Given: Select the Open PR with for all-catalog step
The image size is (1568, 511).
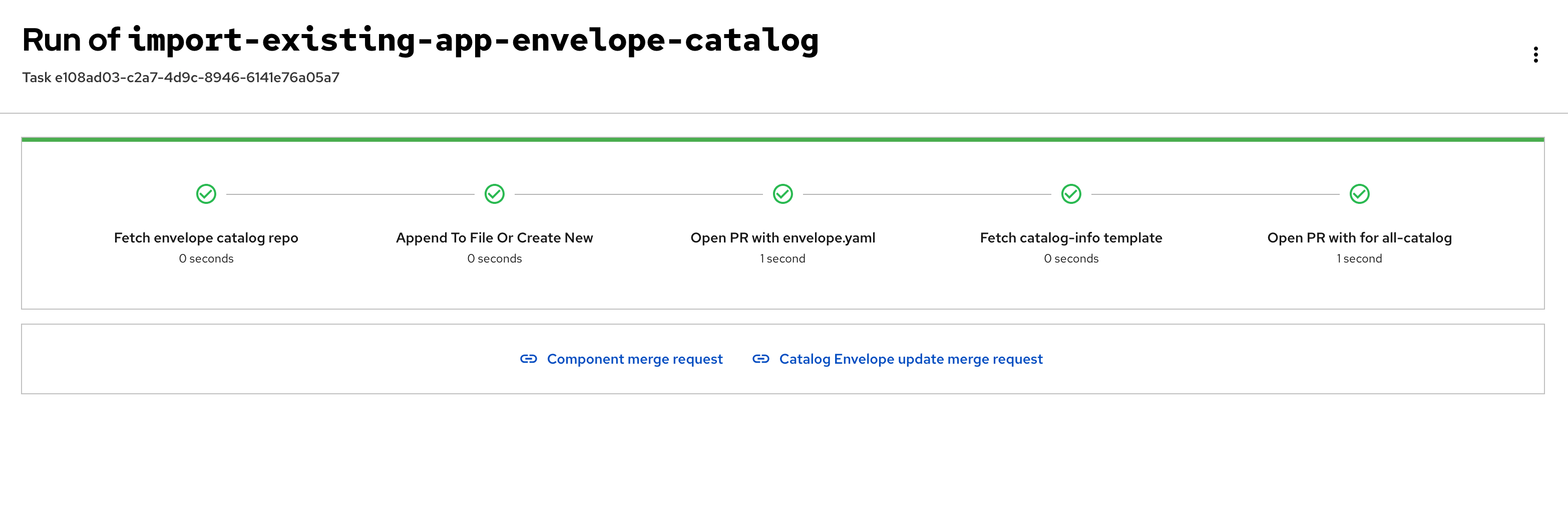Looking at the screenshot, I should 1359,237.
